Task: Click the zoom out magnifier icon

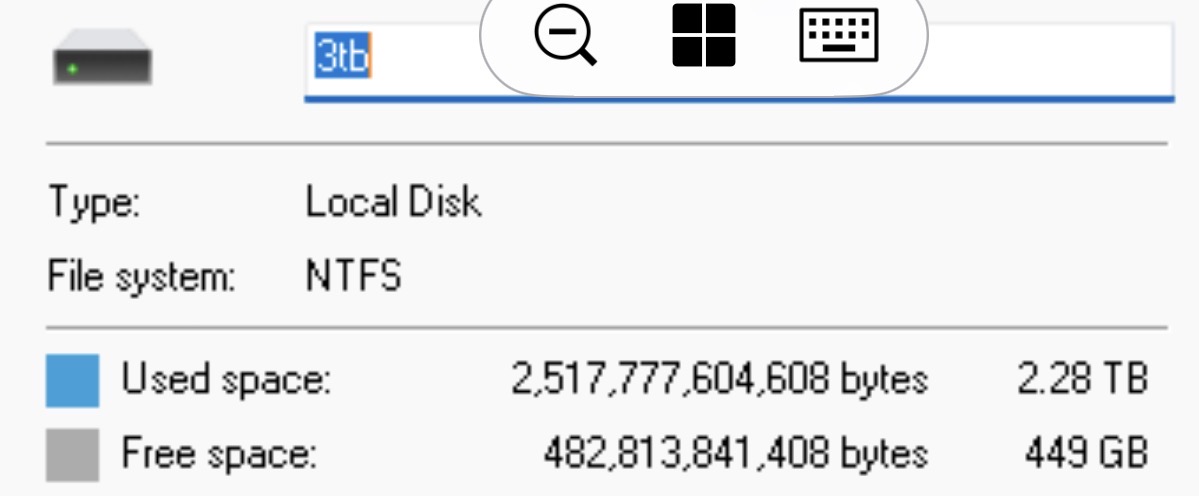Action: 565,38
